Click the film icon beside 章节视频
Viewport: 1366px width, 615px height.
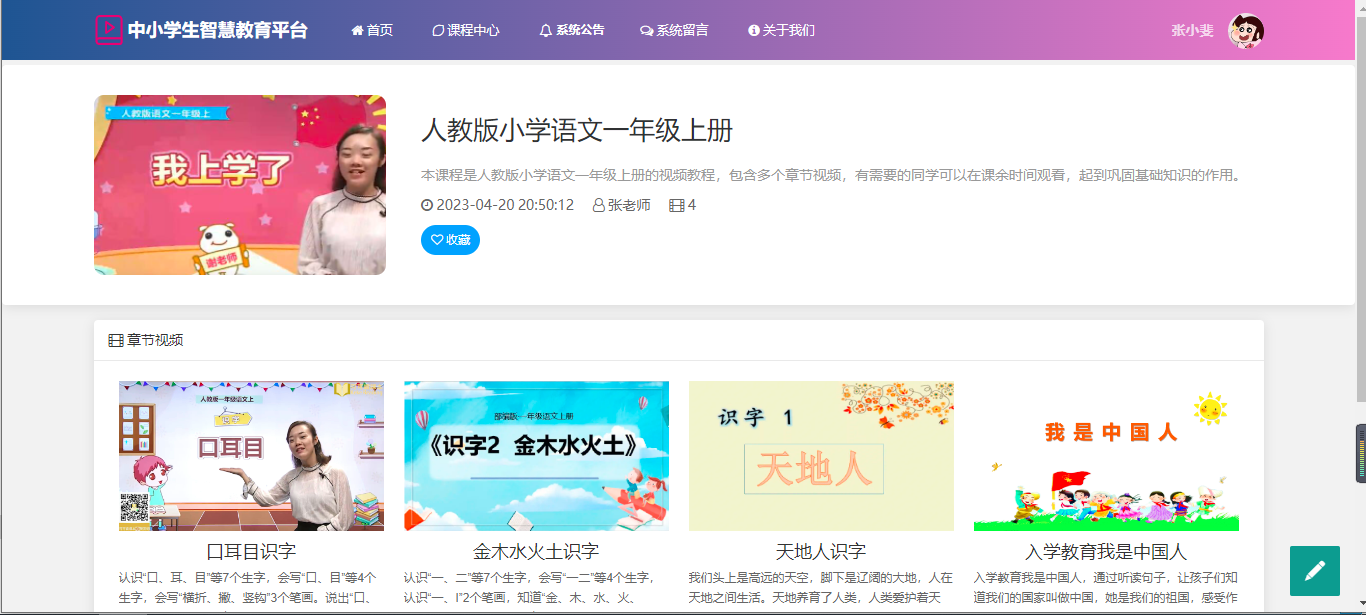click(116, 340)
